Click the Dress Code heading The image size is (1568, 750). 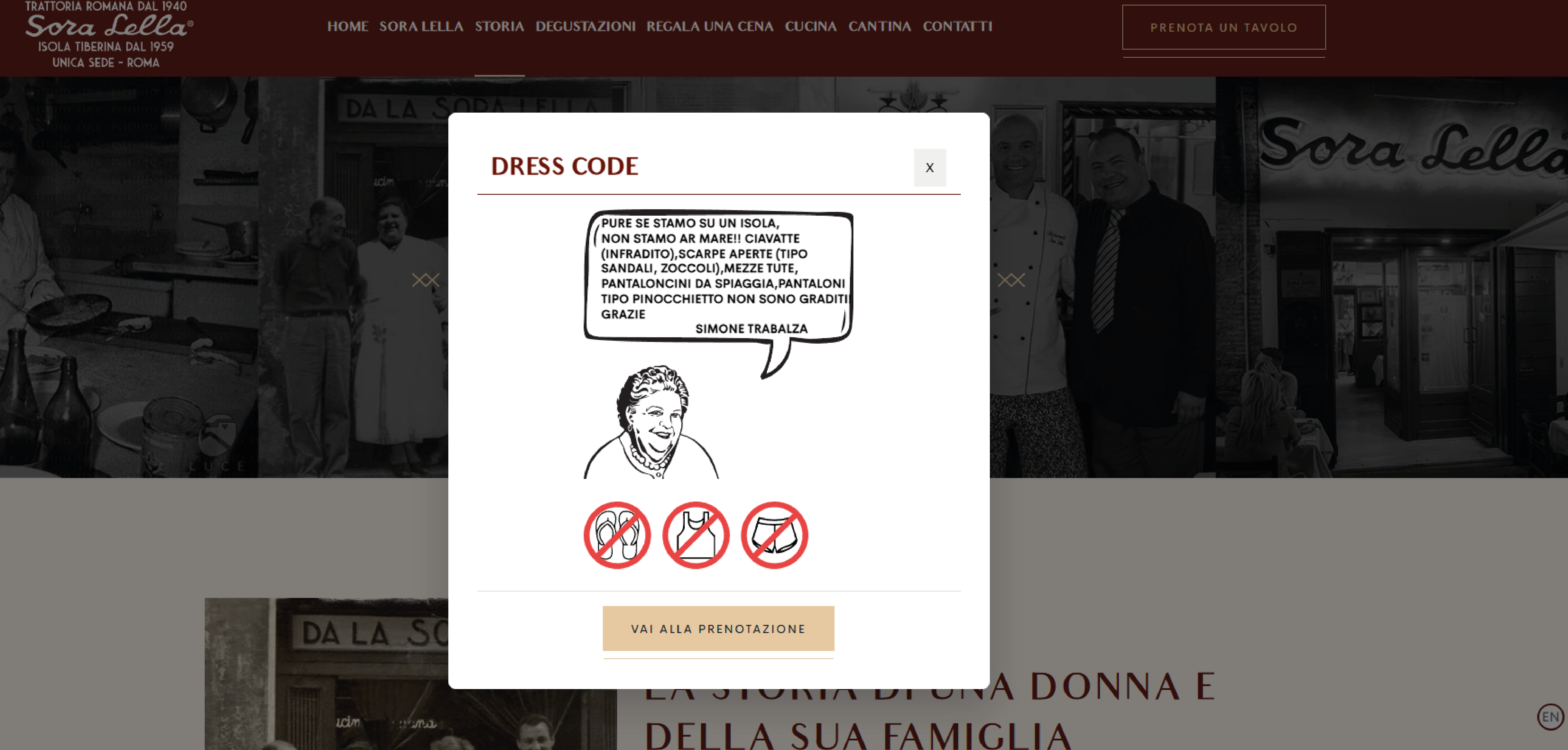[x=564, y=166]
